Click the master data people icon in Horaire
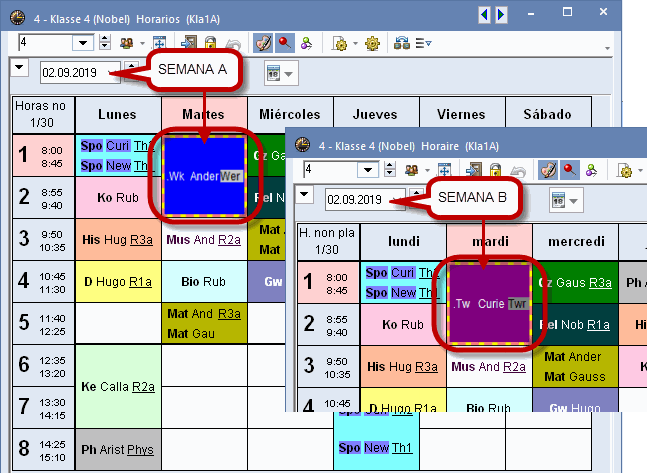The width and height of the screenshot is (647, 473). [411, 170]
